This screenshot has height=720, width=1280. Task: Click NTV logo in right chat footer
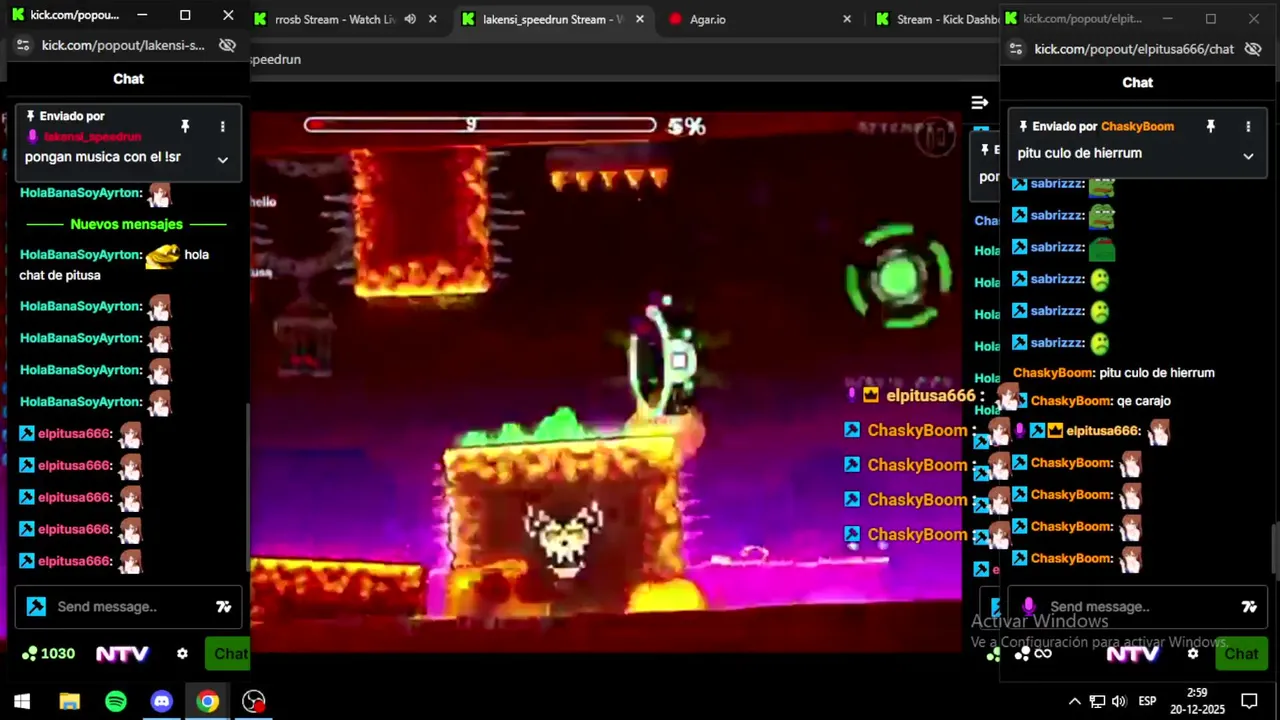1132,653
